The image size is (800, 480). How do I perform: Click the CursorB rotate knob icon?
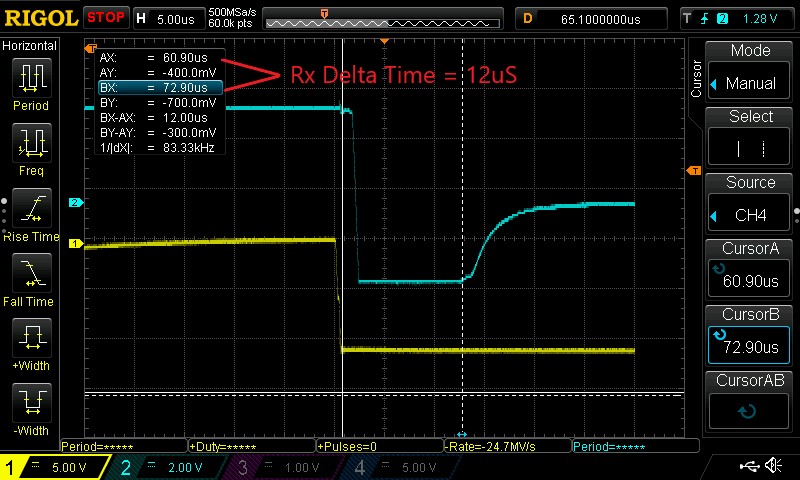click(719, 335)
